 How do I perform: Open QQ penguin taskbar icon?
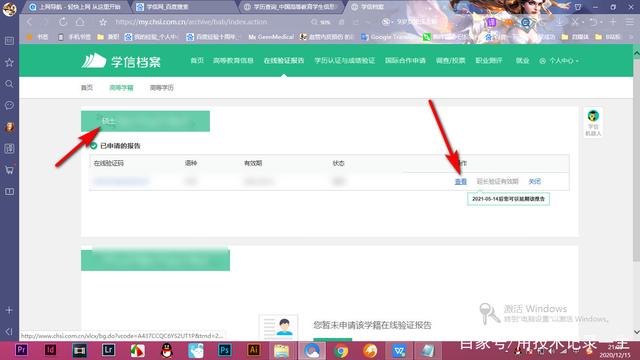(x=167, y=350)
